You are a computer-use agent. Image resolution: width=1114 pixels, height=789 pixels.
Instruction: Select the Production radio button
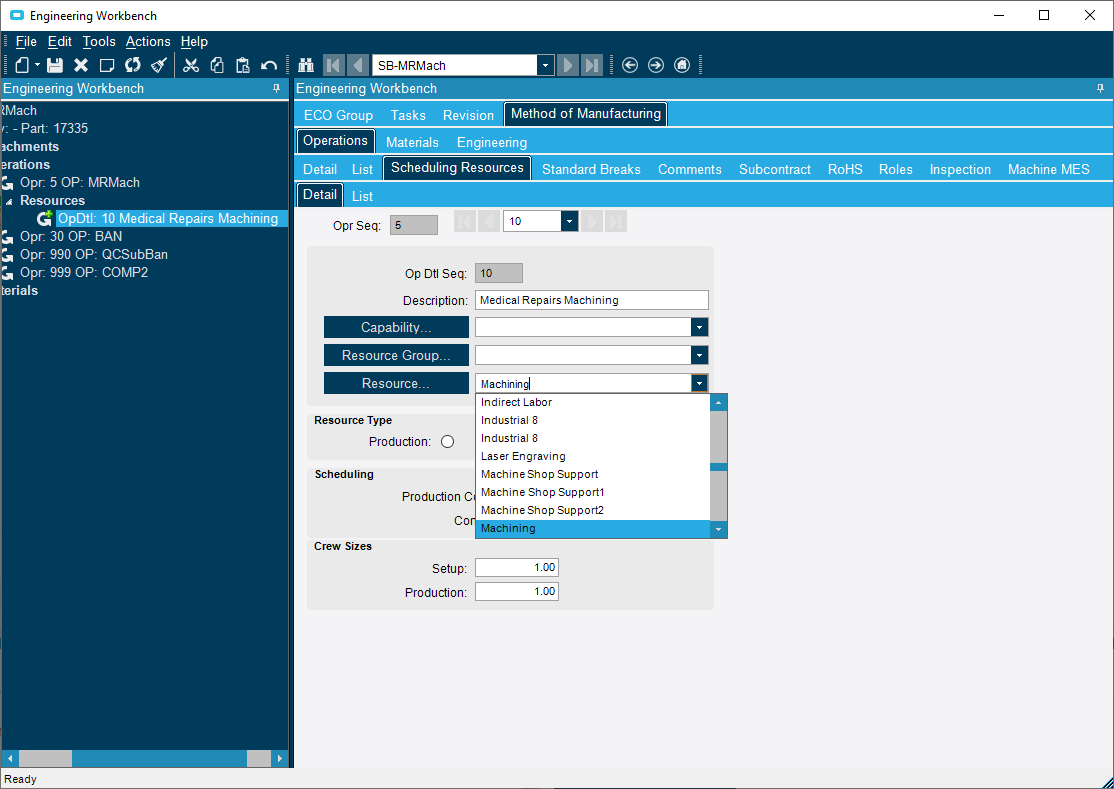pos(447,442)
